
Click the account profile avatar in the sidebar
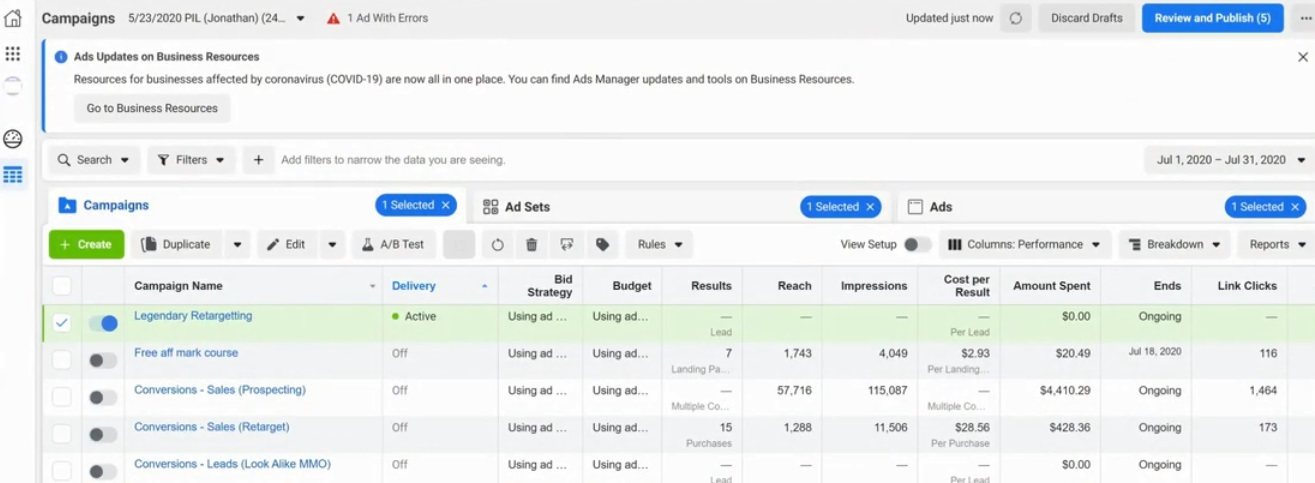[13, 86]
